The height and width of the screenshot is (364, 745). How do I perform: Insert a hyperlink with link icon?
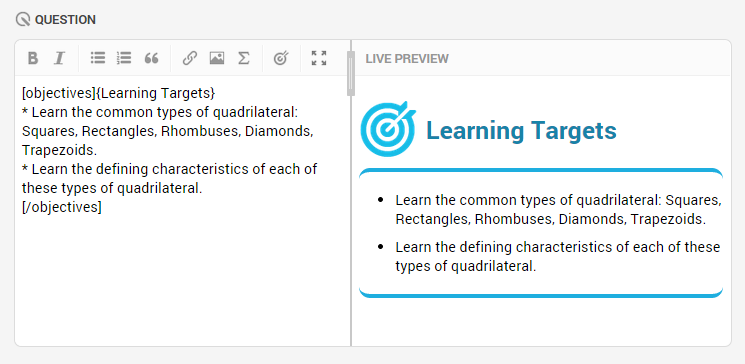[190, 58]
